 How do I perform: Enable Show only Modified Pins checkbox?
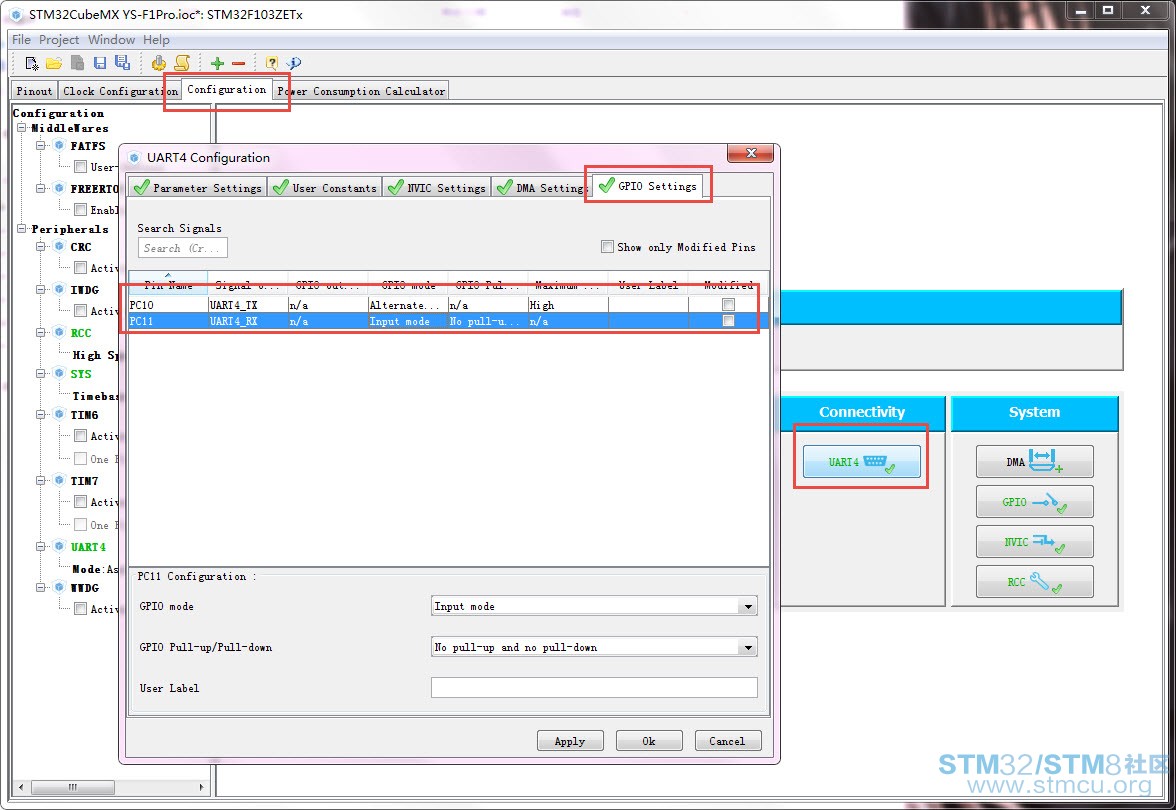[608, 247]
